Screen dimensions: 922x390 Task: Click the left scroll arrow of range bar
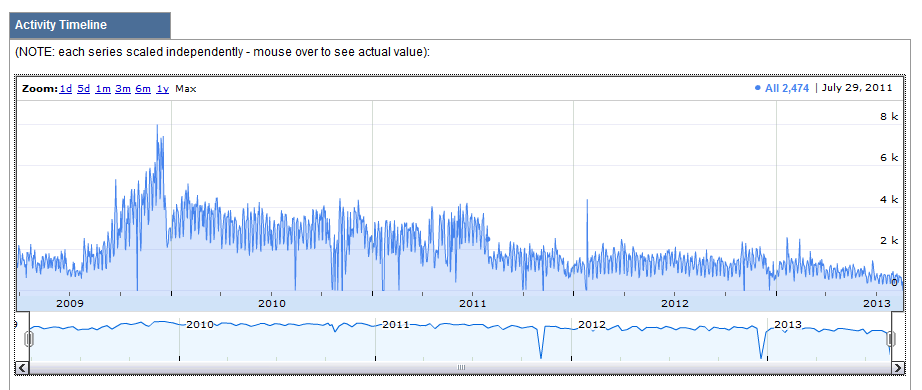point(21,368)
